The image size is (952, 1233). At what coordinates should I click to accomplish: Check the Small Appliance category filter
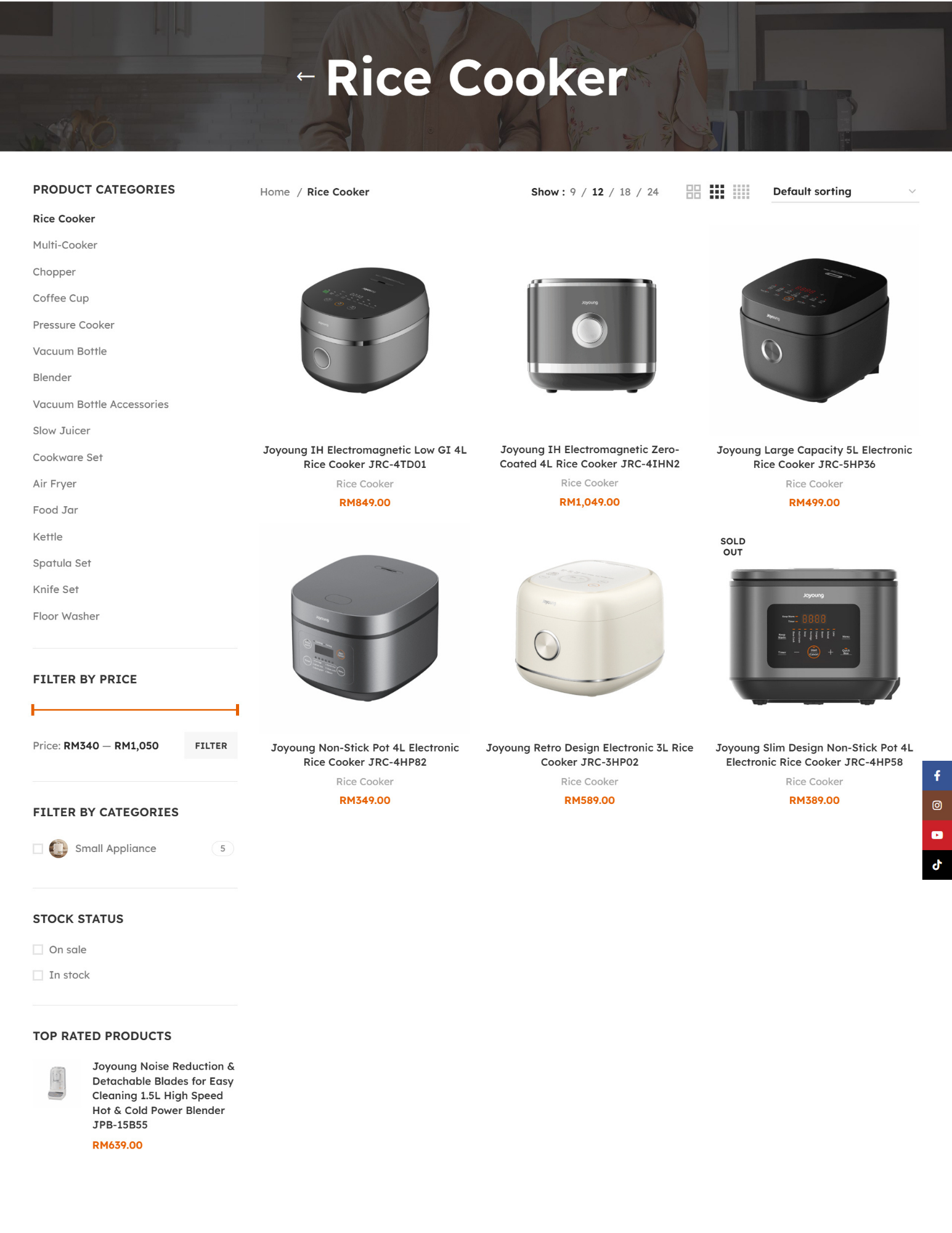(x=38, y=849)
